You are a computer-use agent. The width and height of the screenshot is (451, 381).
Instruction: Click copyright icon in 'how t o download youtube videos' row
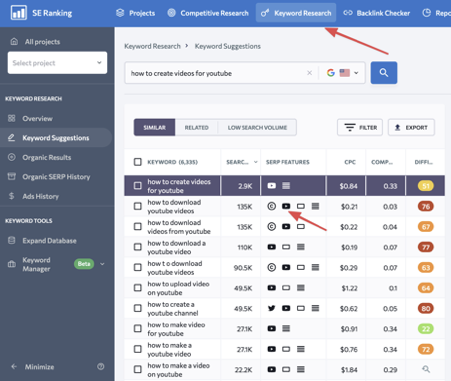pyautogui.click(x=272, y=267)
